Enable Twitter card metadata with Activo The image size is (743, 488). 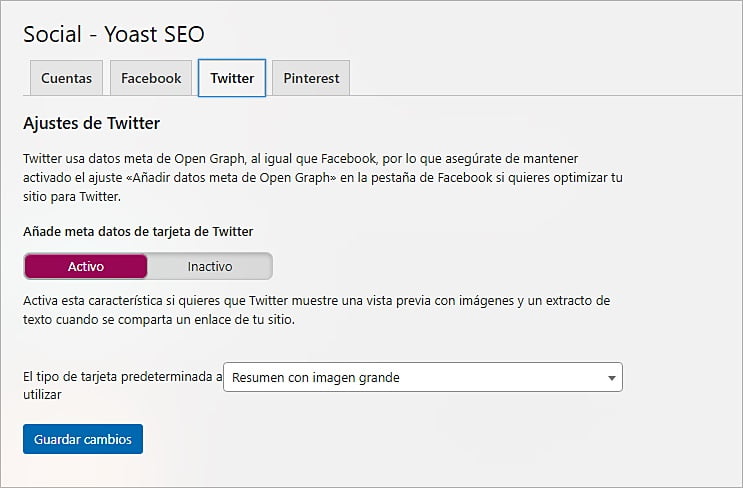(x=86, y=266)
